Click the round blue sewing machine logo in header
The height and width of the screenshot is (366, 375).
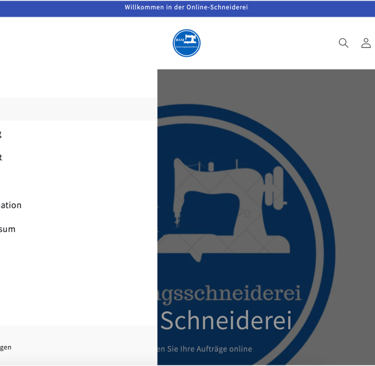pos(187,43)
